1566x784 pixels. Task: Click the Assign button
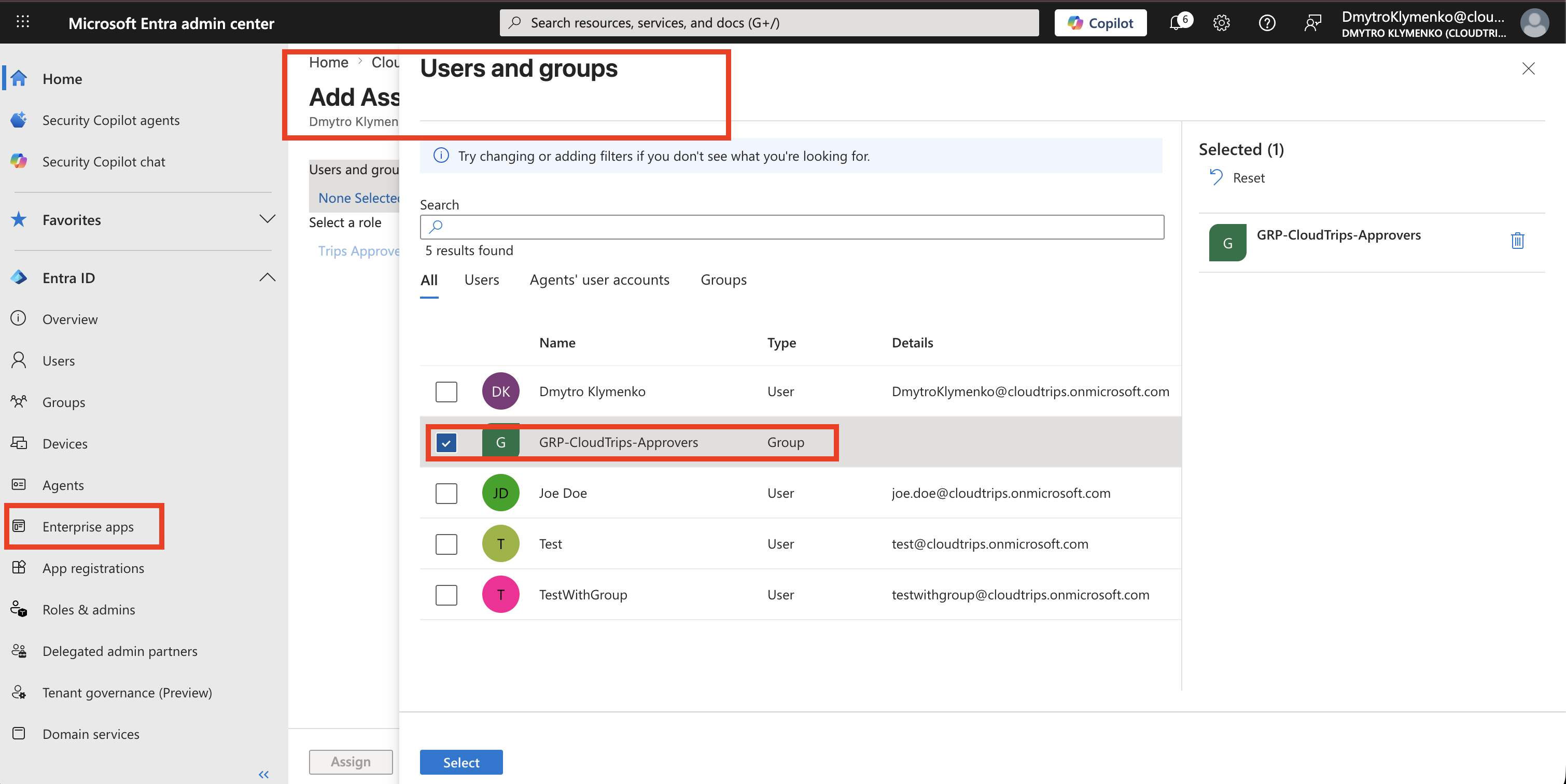(350, 762)
